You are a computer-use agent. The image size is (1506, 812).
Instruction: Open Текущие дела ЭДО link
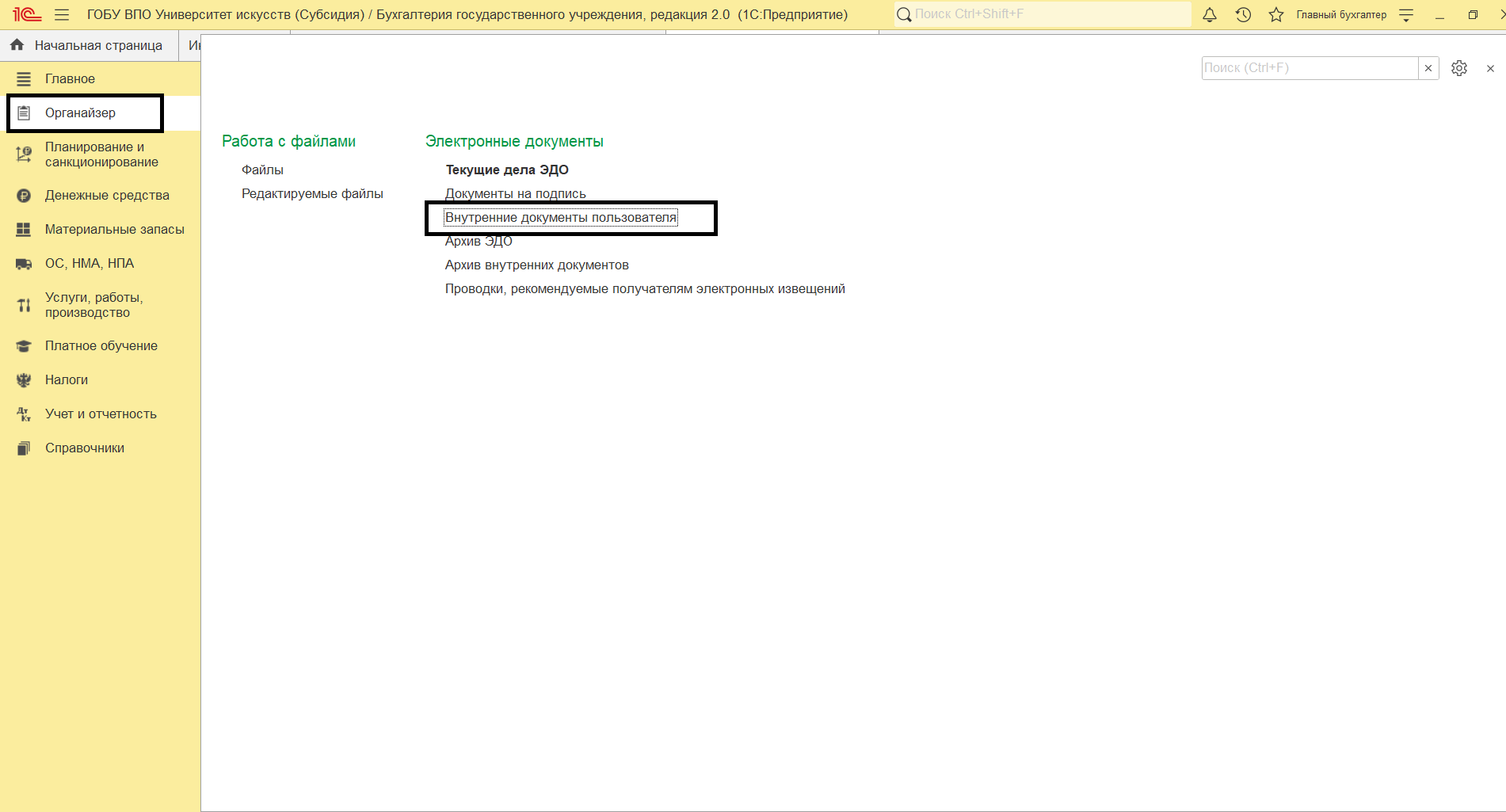click(507, 170)
